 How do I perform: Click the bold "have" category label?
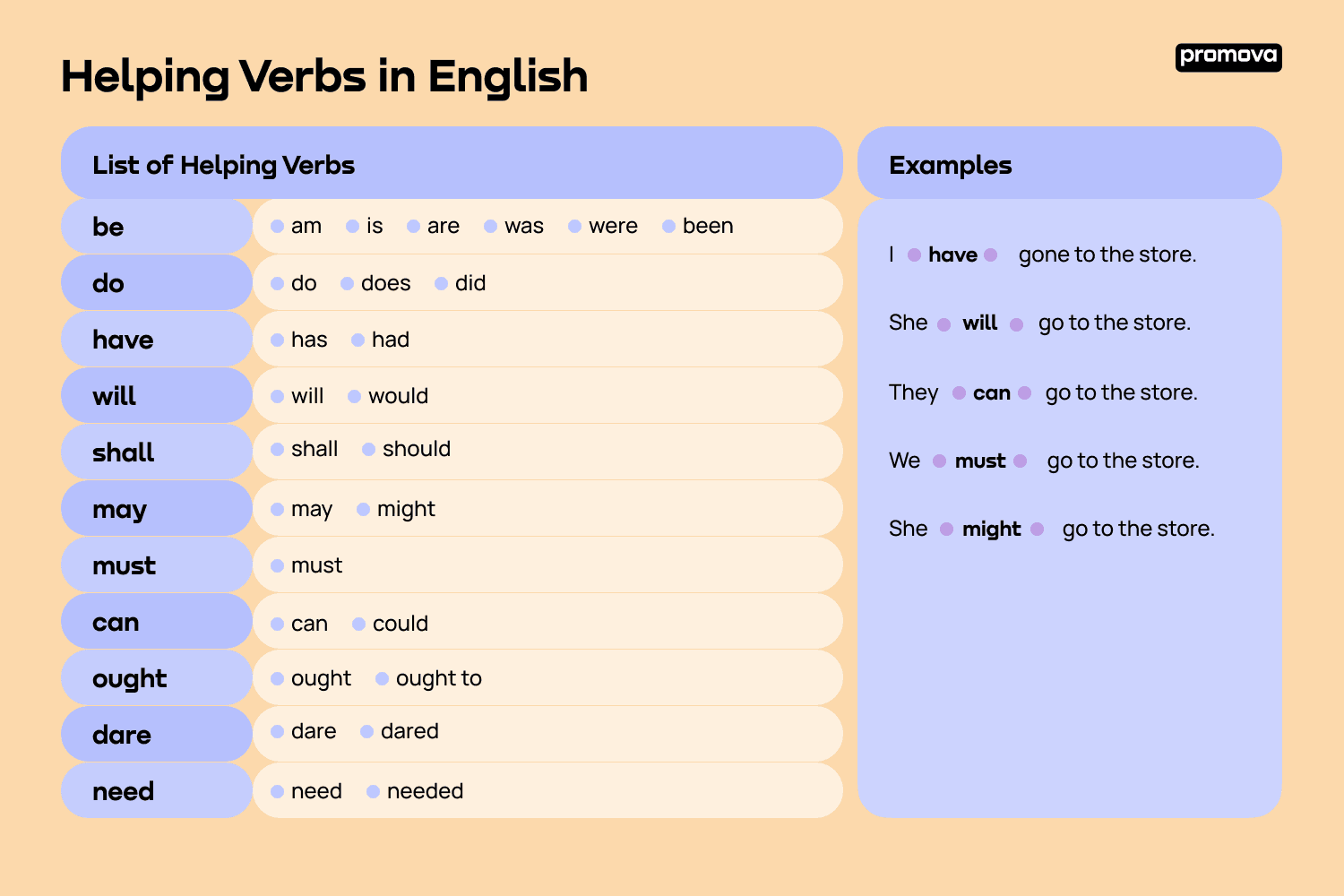123,340
